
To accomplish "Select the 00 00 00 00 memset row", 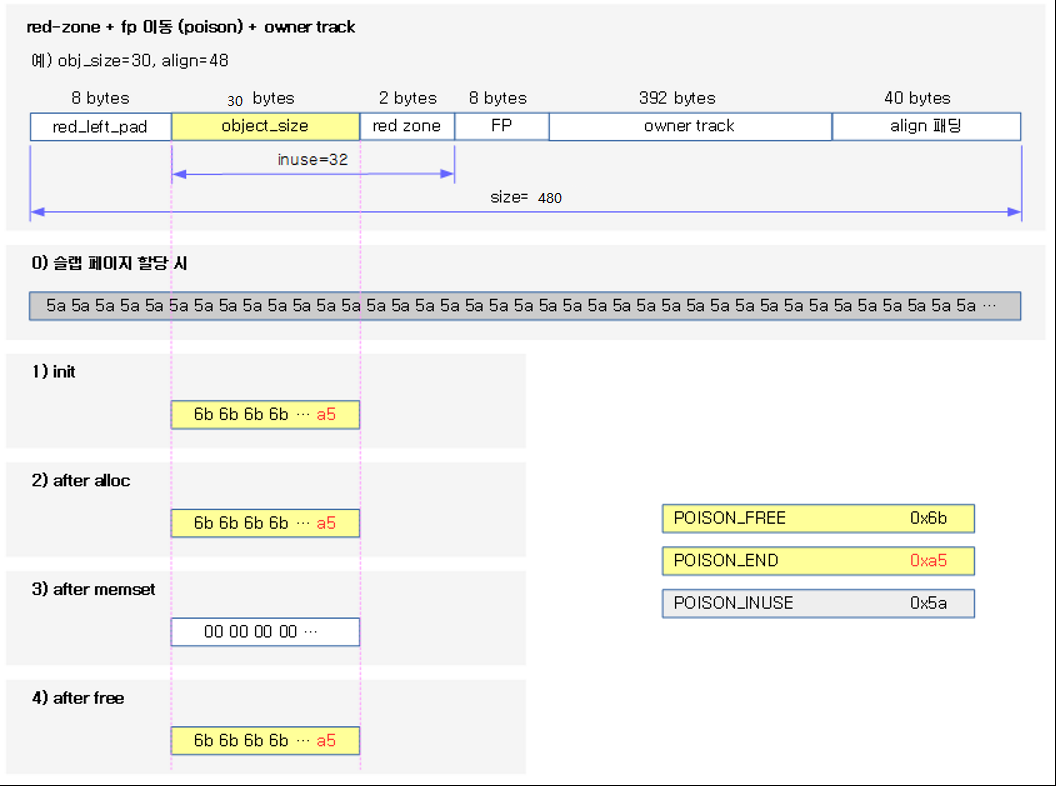I will [x=265, y=631].
